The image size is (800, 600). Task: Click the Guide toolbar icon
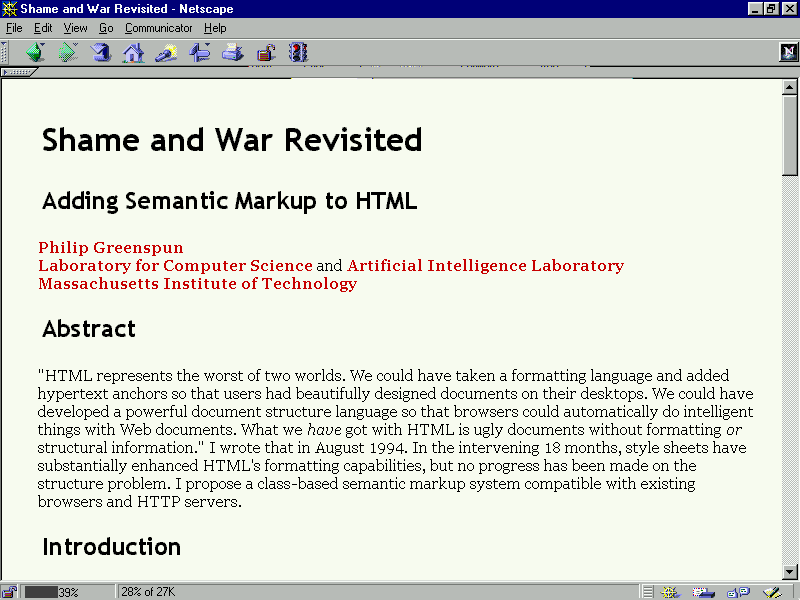199,53
